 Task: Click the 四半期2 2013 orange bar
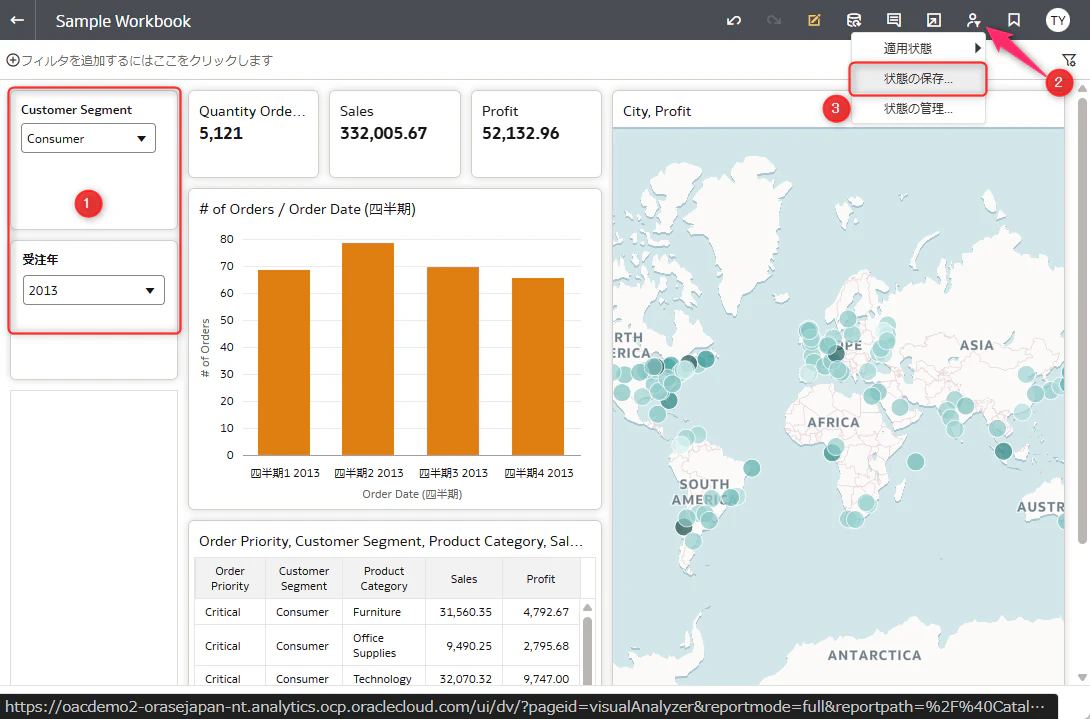click(368, 349)
